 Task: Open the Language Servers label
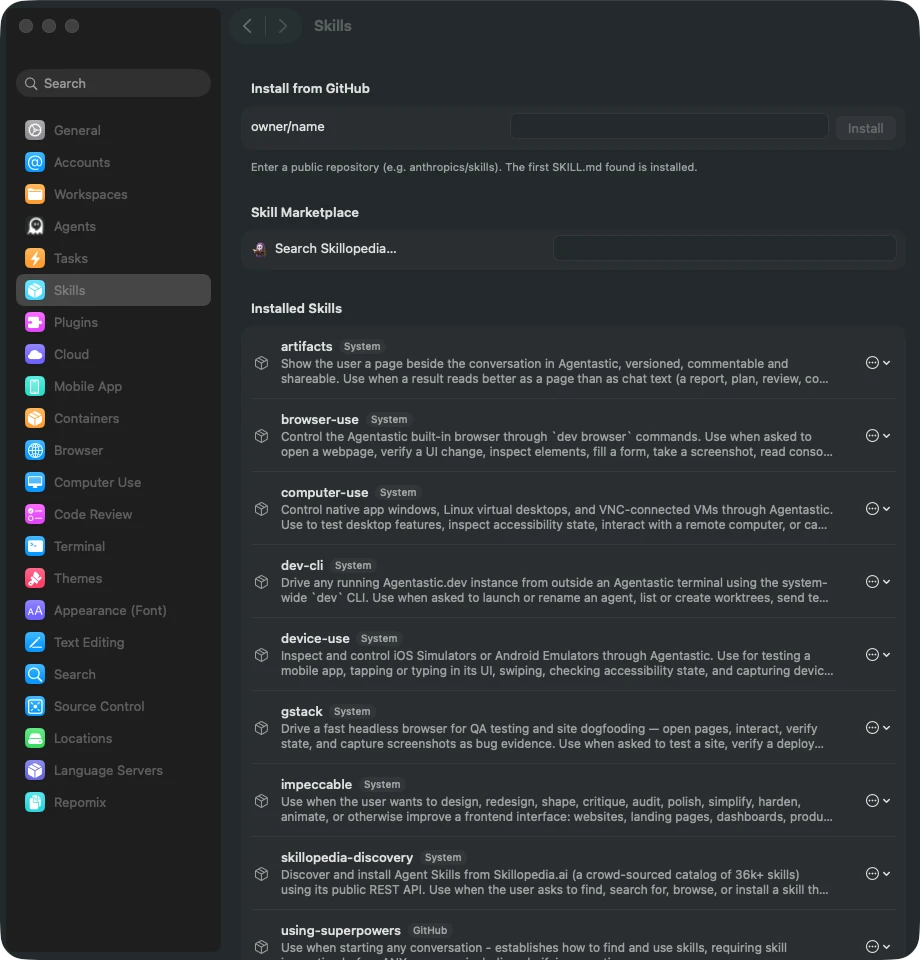[108, 770]
